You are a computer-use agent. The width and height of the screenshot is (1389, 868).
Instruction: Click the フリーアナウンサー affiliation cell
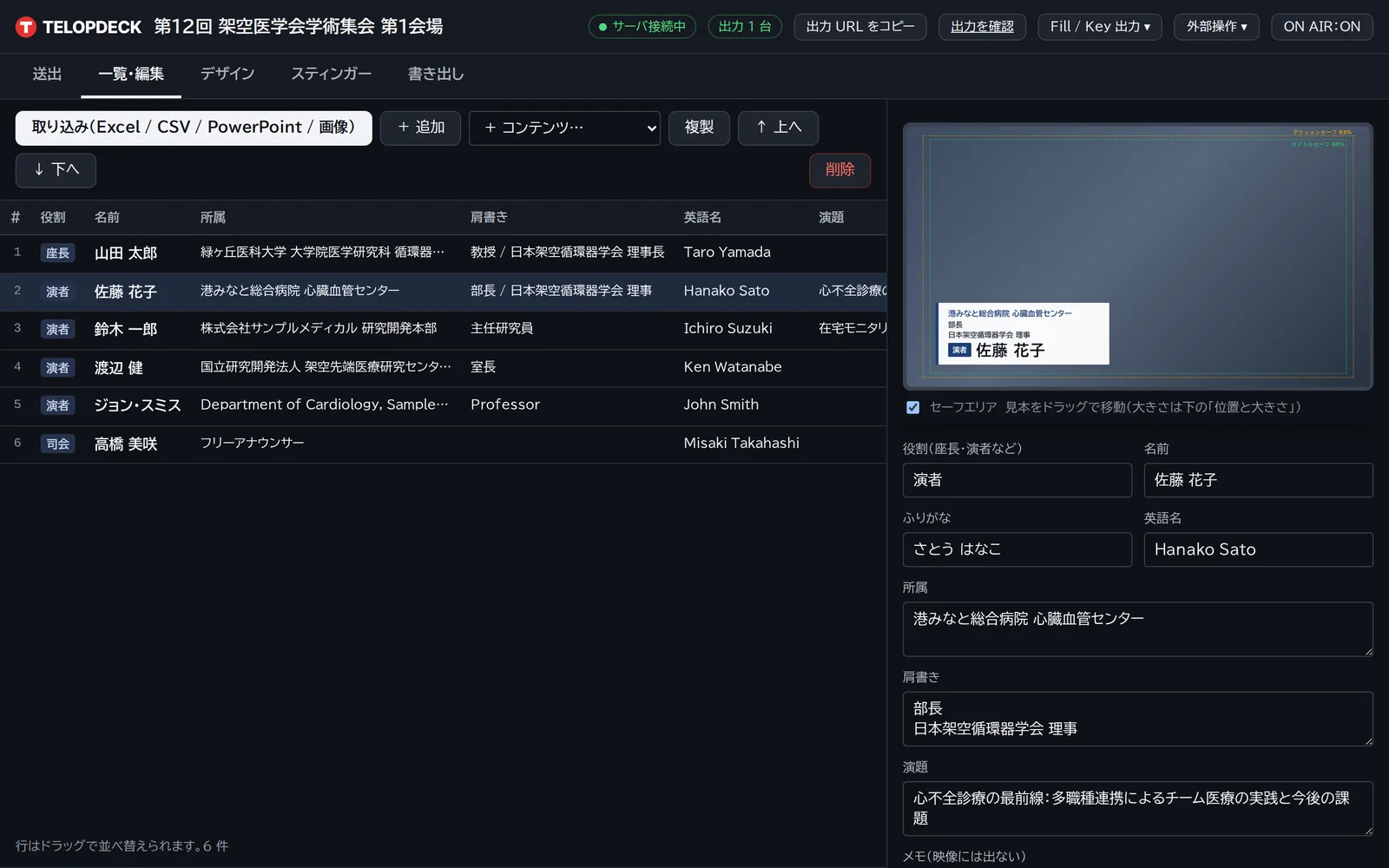253,443
